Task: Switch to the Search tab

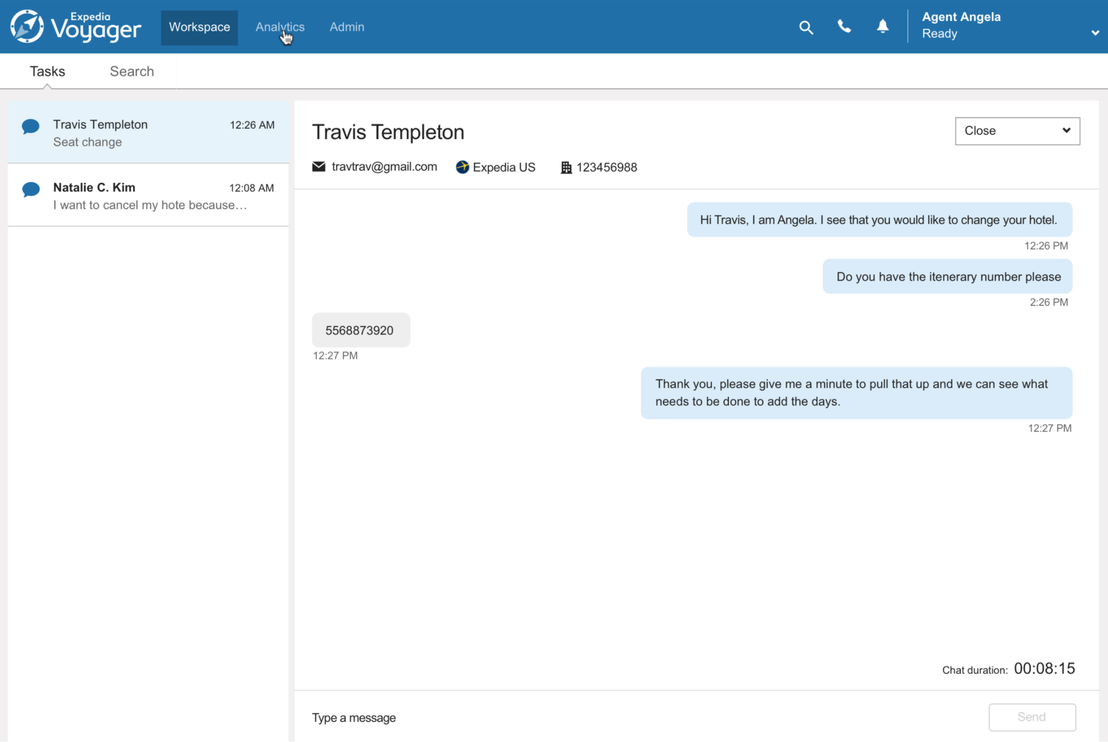Action: [132, 72]
